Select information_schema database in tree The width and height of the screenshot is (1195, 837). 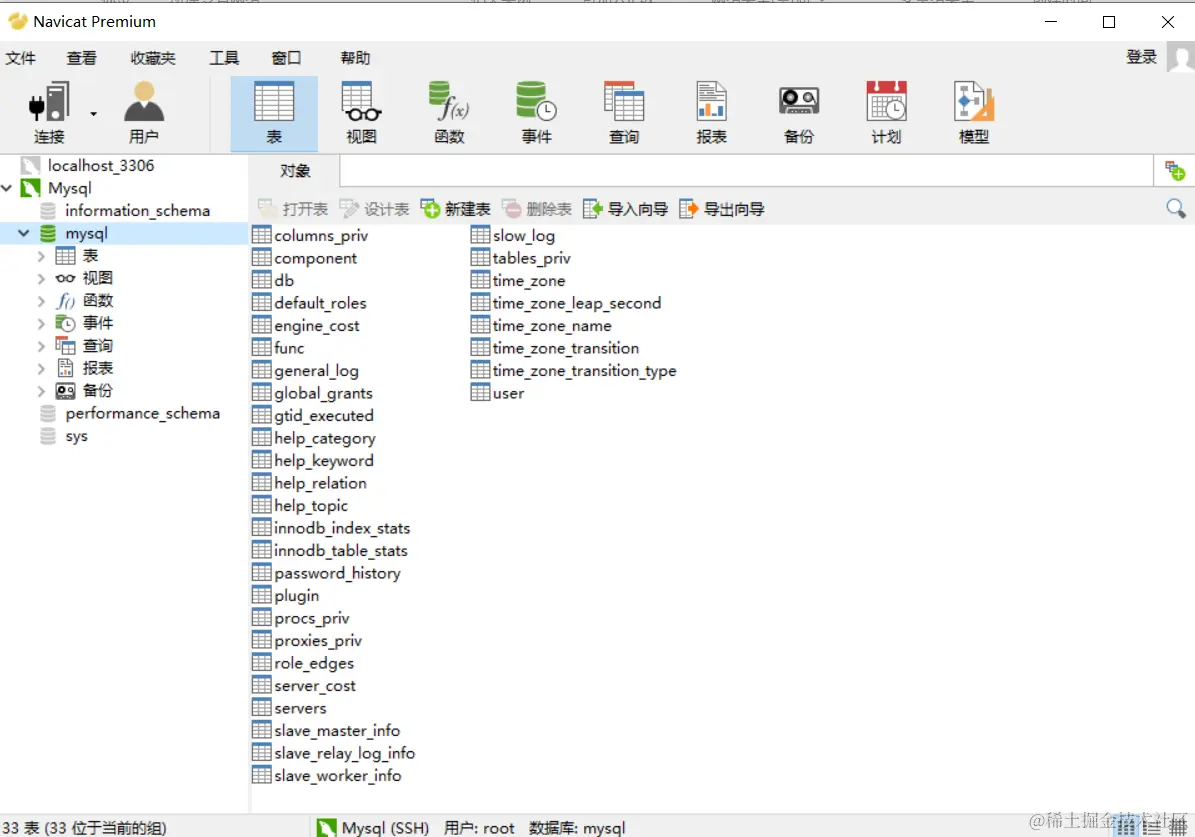coord(137,210)
